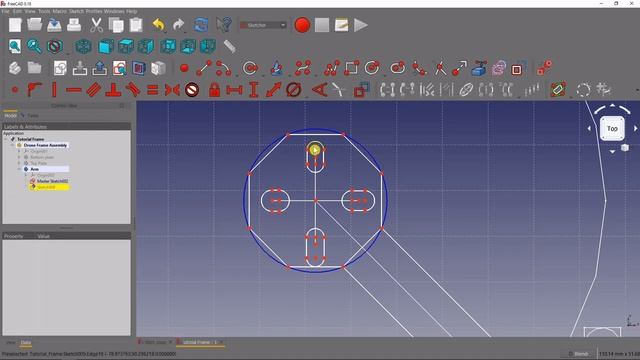Screen dimensions: 640x360
Task: Select the create regular polygon tool
Action: 372,68
